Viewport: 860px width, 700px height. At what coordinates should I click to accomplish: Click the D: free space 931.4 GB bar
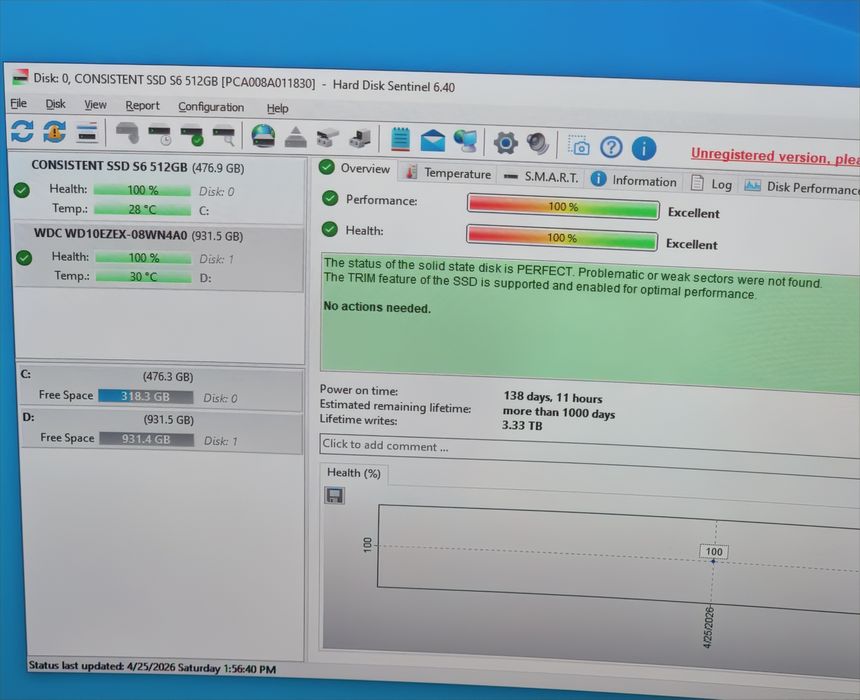click(x=146, y=439)
